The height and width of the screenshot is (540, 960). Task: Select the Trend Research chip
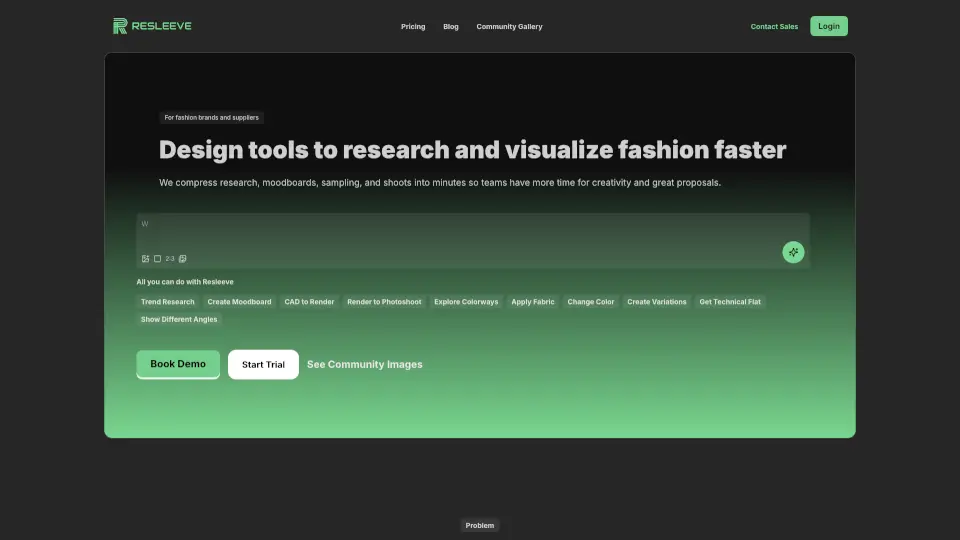pos(168,301)
